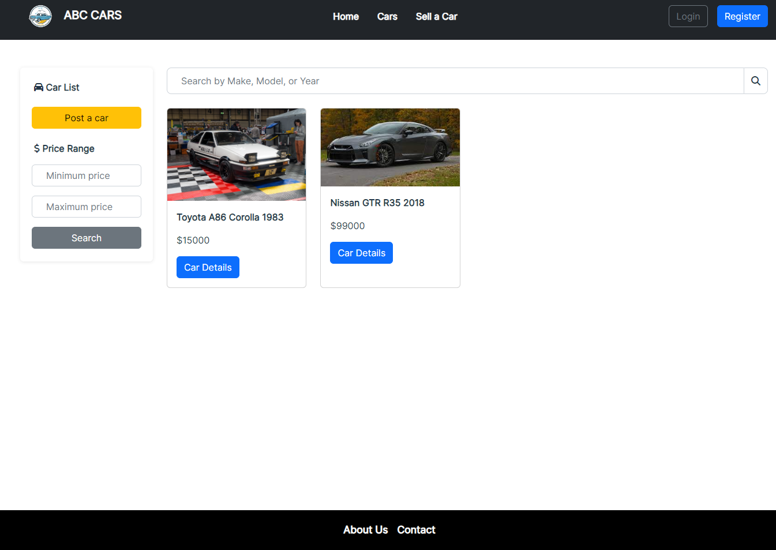
Task: Click the yellow Post a car button
Action: [x=87, y=118]
